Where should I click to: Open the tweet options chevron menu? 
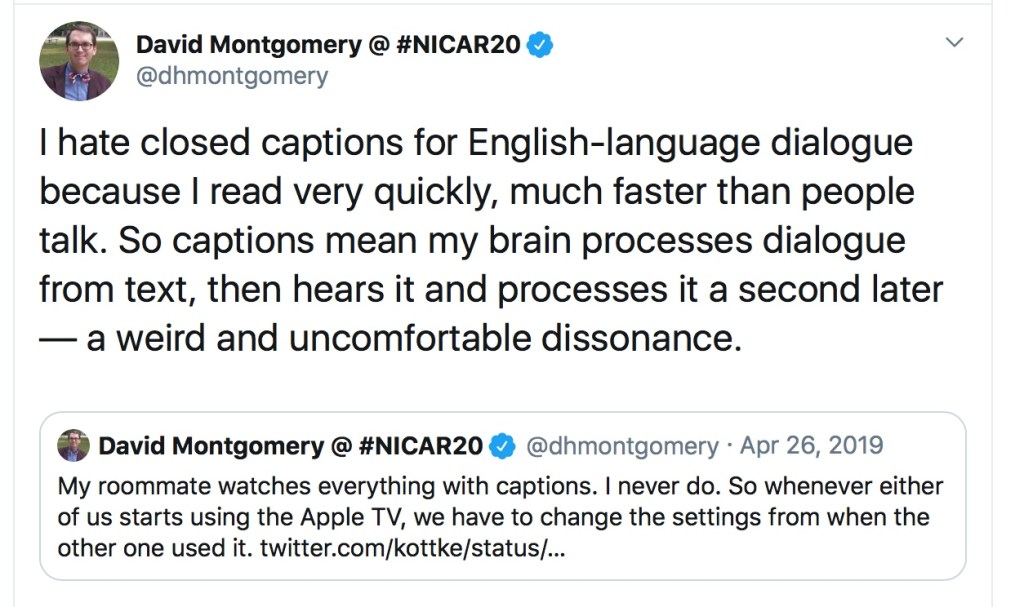pos(955,43)
